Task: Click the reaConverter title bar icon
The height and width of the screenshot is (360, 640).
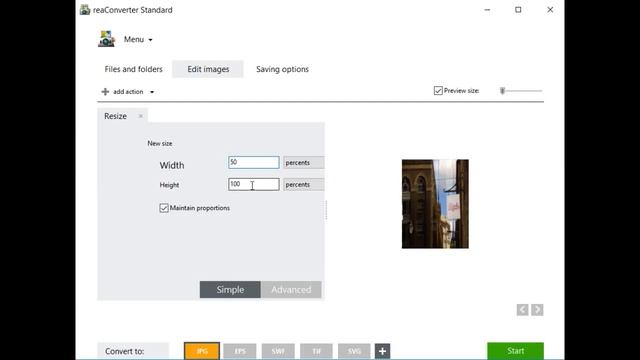Action: coord(85,9)
